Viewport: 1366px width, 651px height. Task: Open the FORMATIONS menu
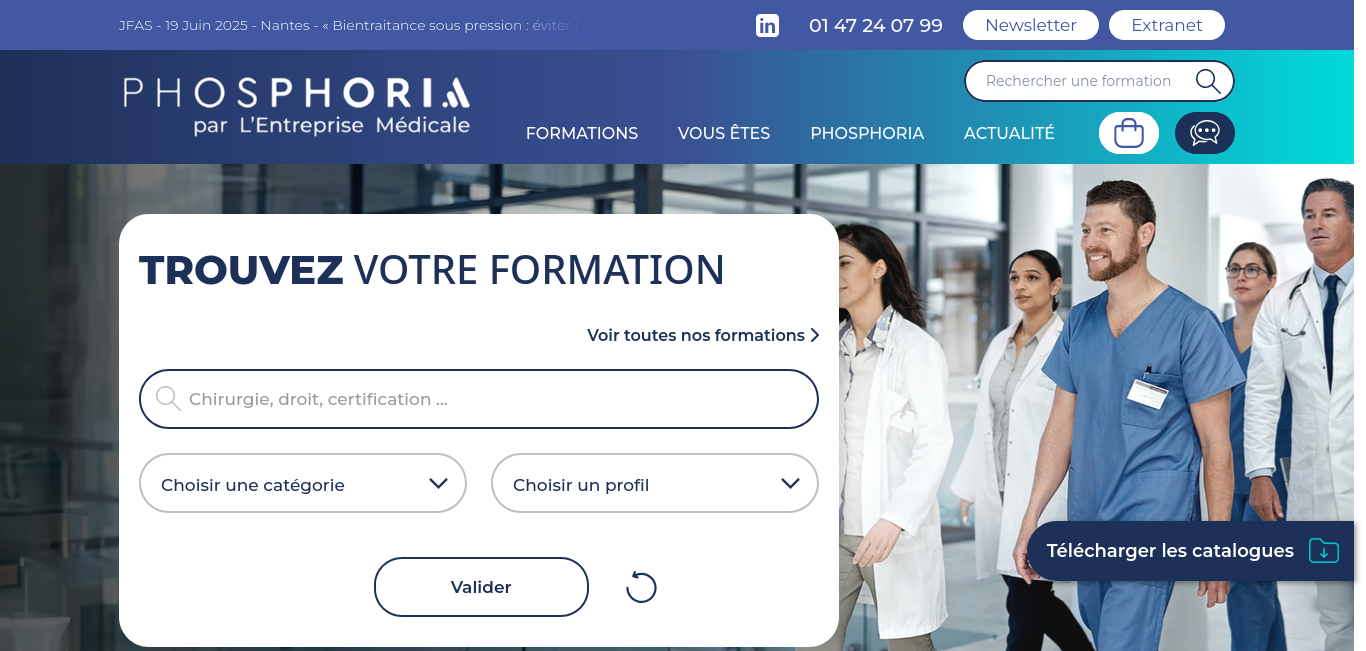[x=582, y=133]
